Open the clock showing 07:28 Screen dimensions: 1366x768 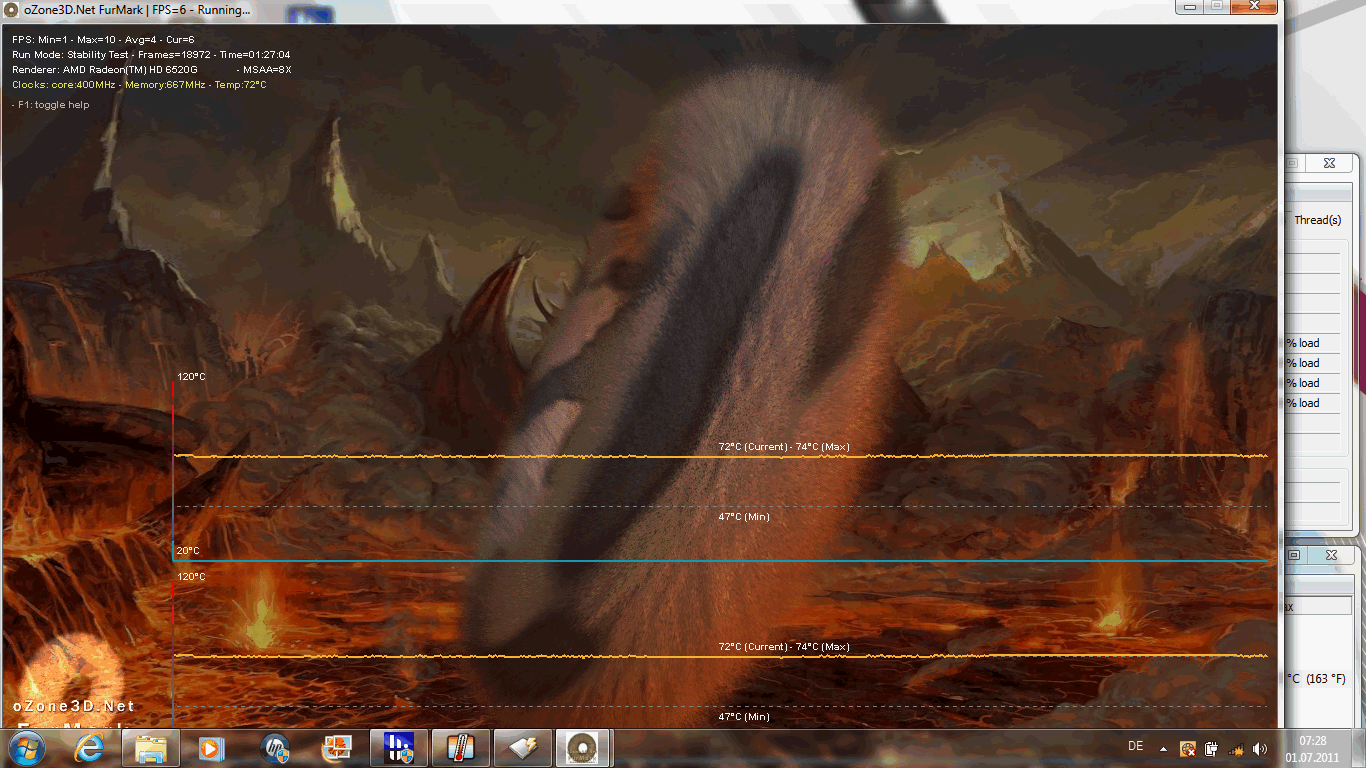point(1313,748)
